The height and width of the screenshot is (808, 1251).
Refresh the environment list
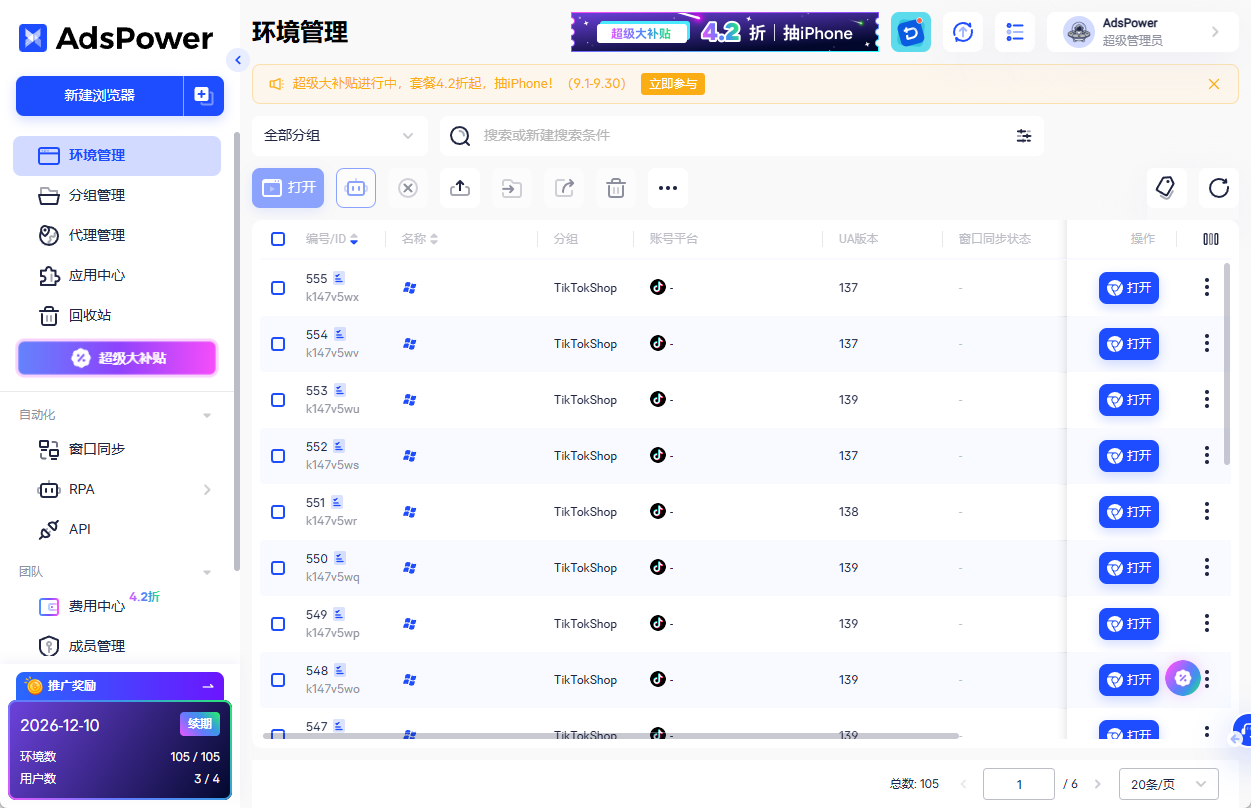pos(1218,188)
